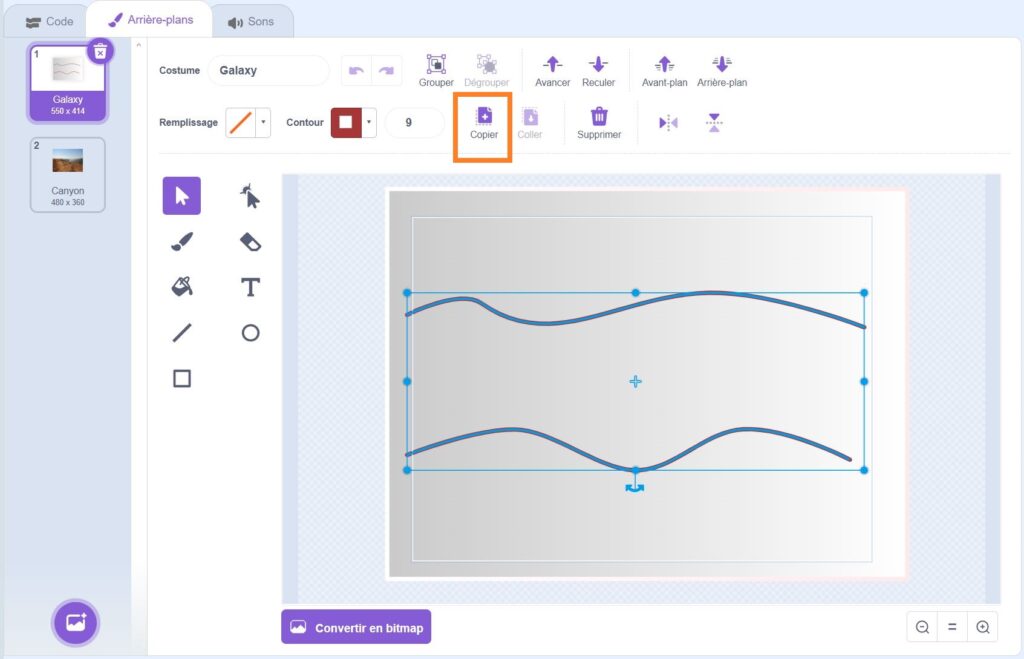Screen dimensions: 1024x659
Task: Pick the Fill bucket tool
Action: 182,287
